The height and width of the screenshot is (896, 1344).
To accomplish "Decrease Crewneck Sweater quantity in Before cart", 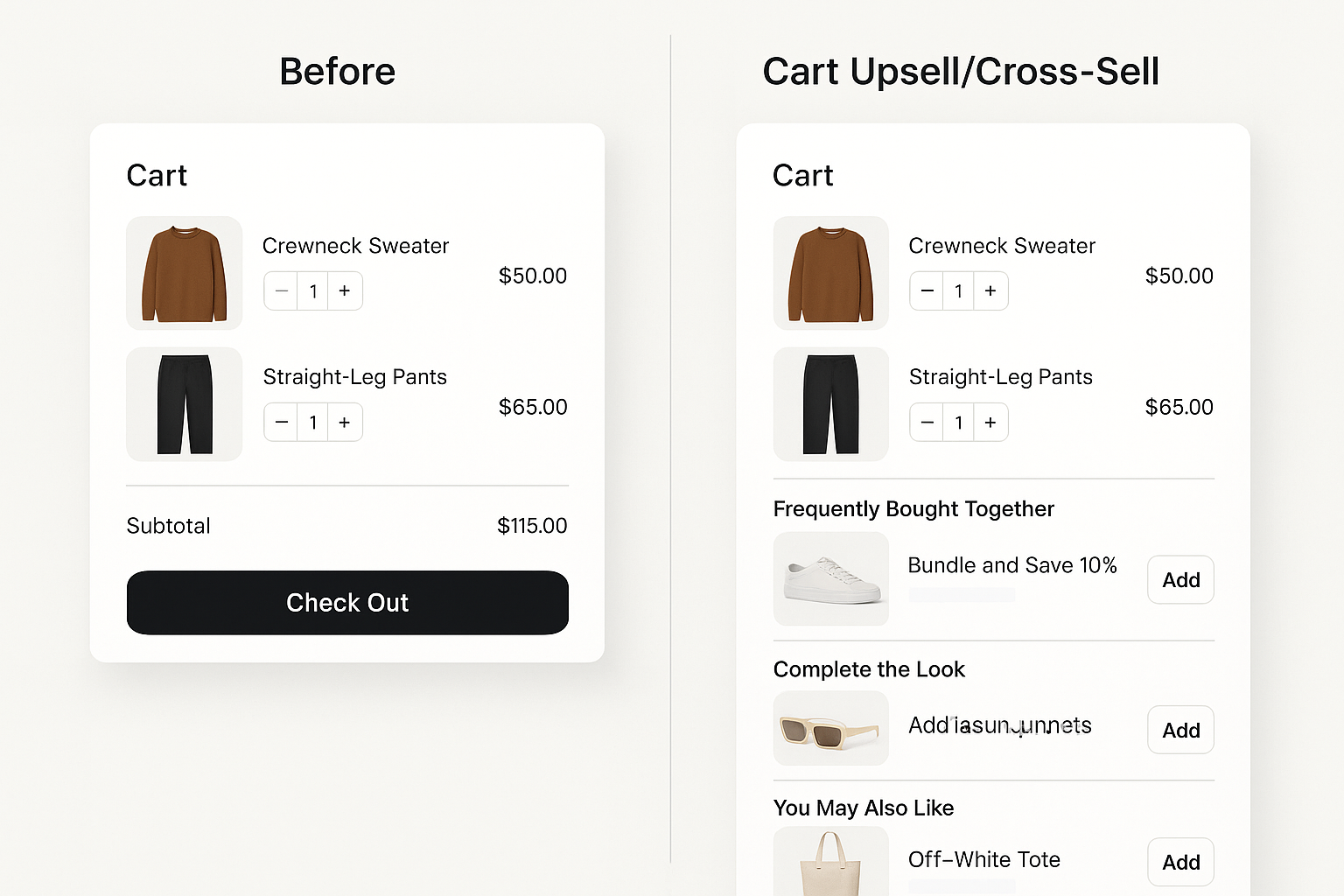I will 281,290.
